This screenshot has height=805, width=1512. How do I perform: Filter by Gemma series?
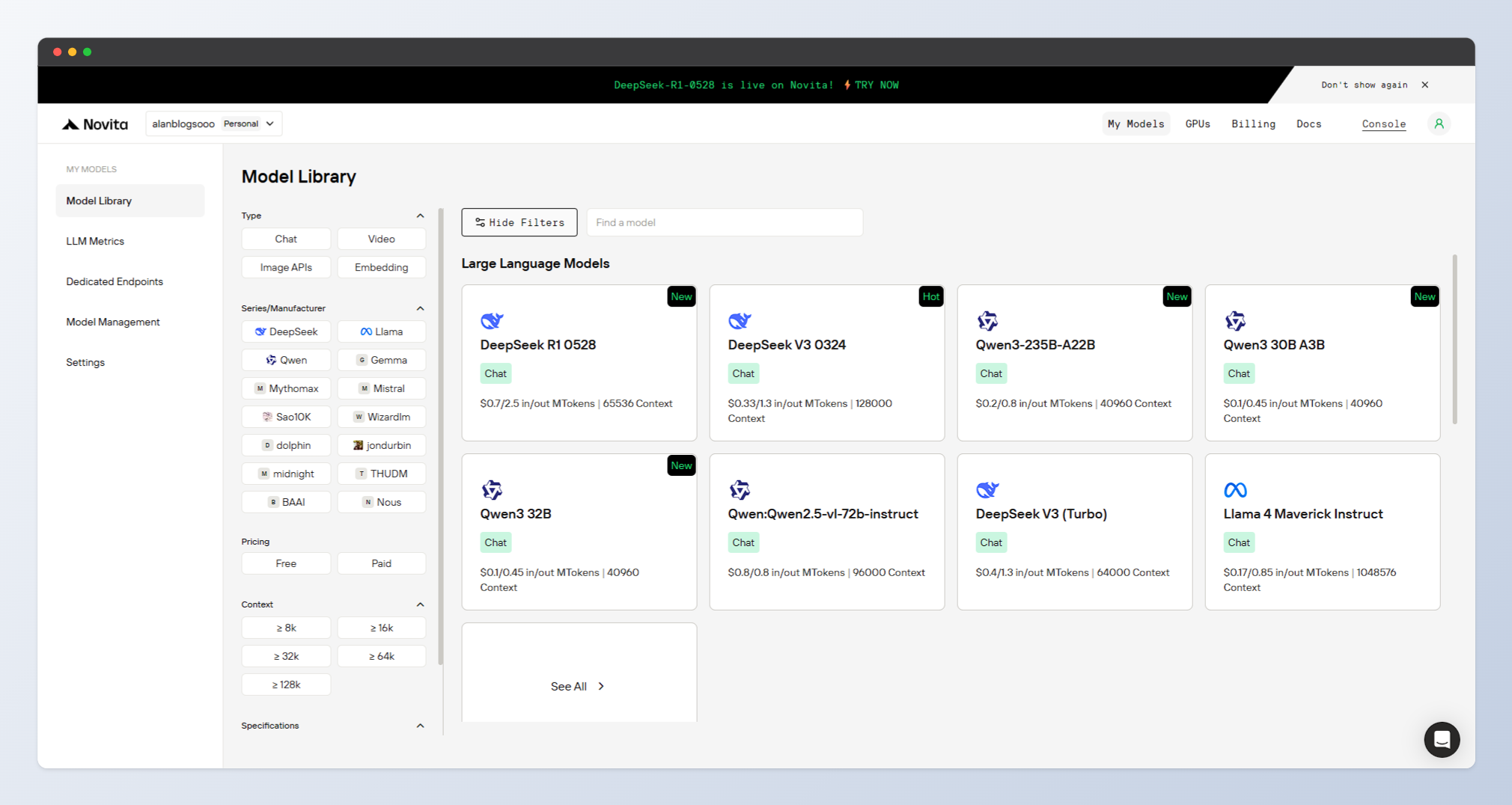click(382, 360)
